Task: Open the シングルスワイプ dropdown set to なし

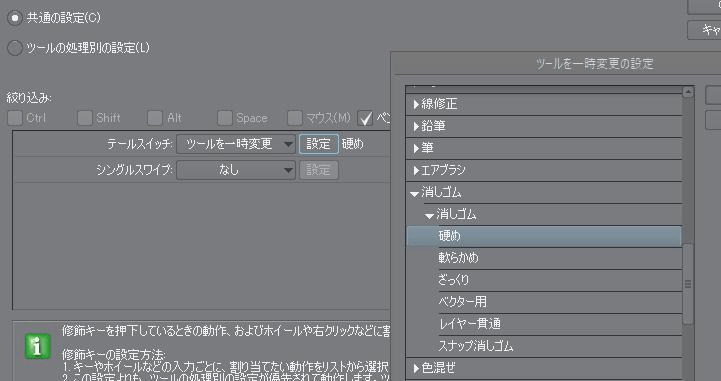Action: pyautogui.click(x=235, y=171)
